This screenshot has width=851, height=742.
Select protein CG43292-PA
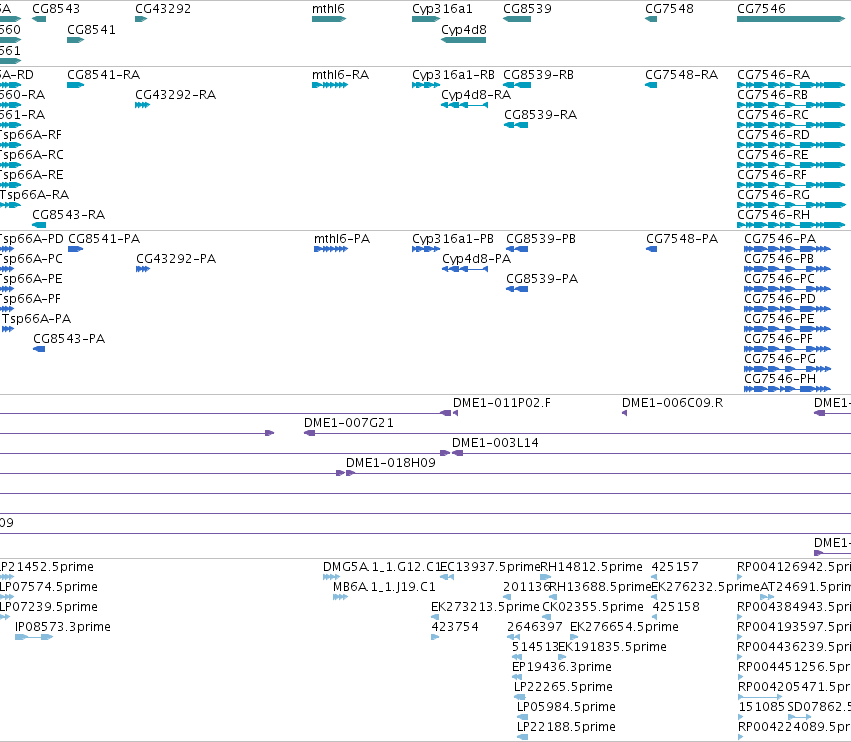tap(176, 259)
